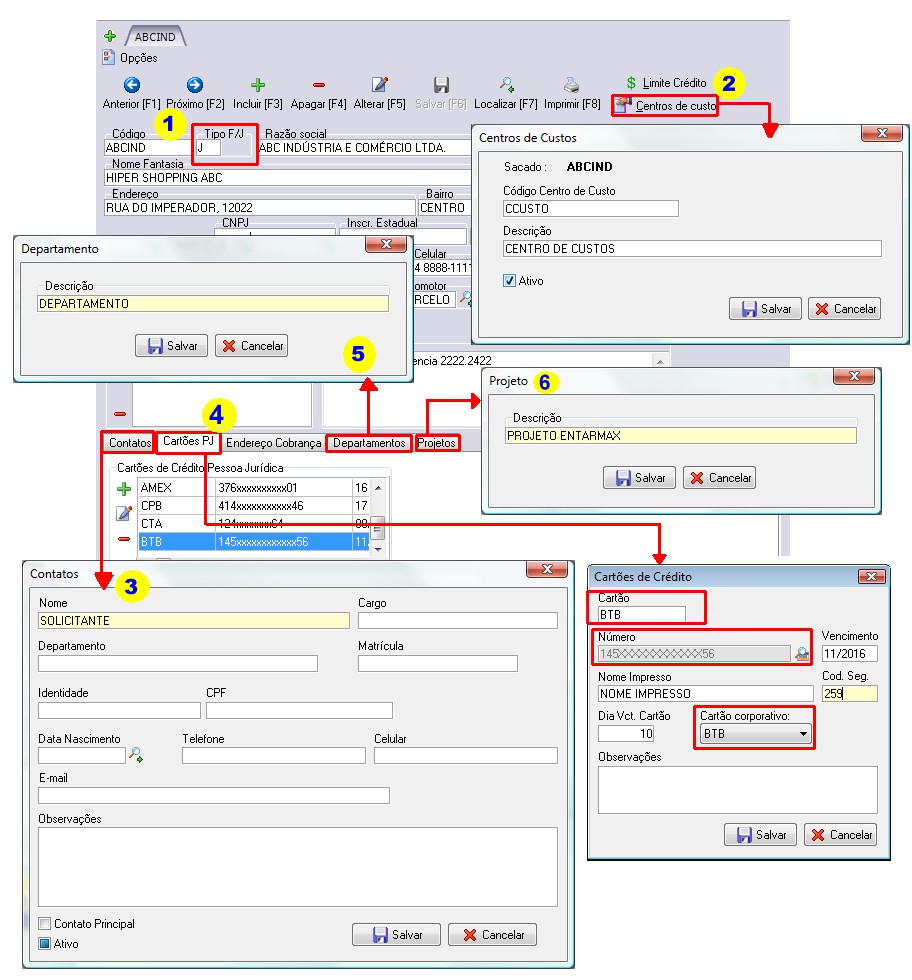The image size is (912, 980).
Task: Toggle Ativo checkbox in Centros de Custos
Action: point(509,281)
